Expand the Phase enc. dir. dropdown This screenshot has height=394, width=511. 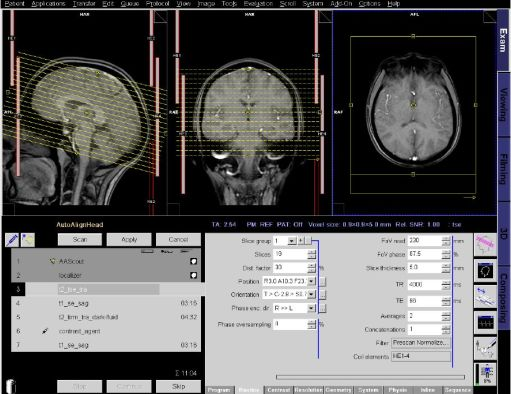311,308
